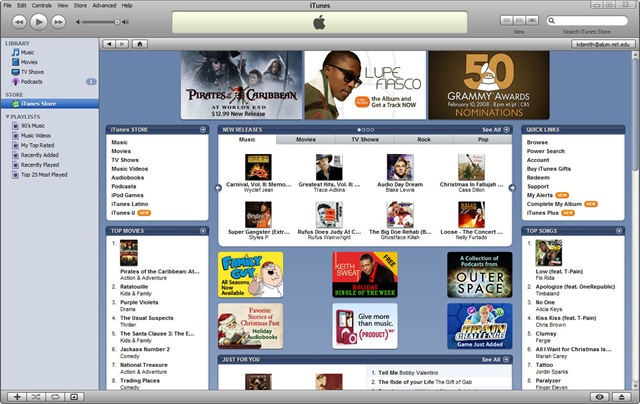Adjust the volume slider knob
This screenshot has width=640, height=404.
click(117, 22)
